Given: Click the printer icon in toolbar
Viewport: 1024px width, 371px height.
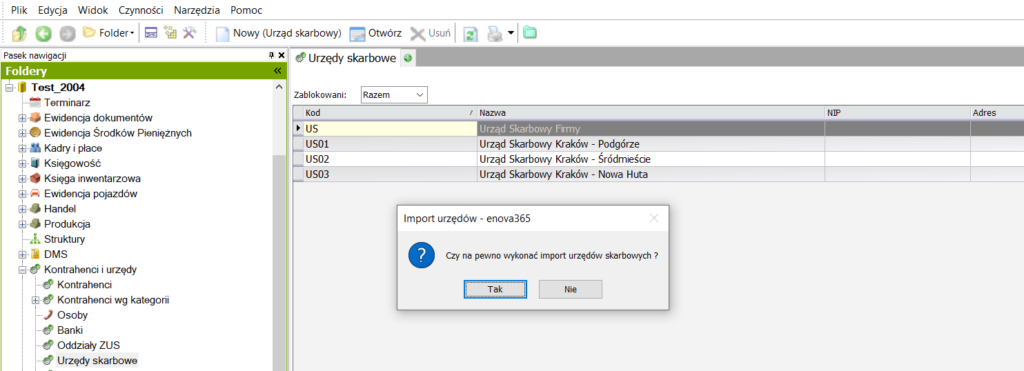Looking at the screenshot, I should [x=495, y=33].
